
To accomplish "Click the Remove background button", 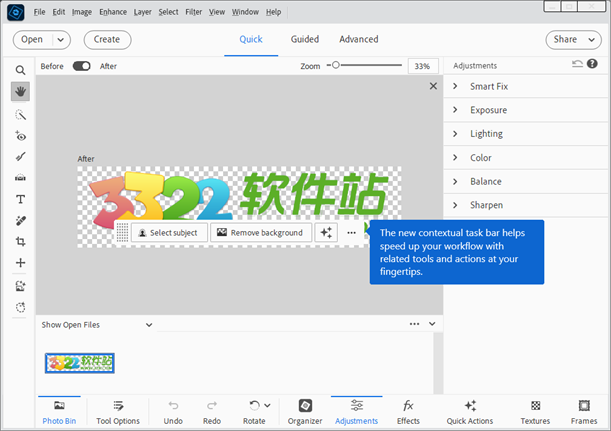I will pos(260,233).
